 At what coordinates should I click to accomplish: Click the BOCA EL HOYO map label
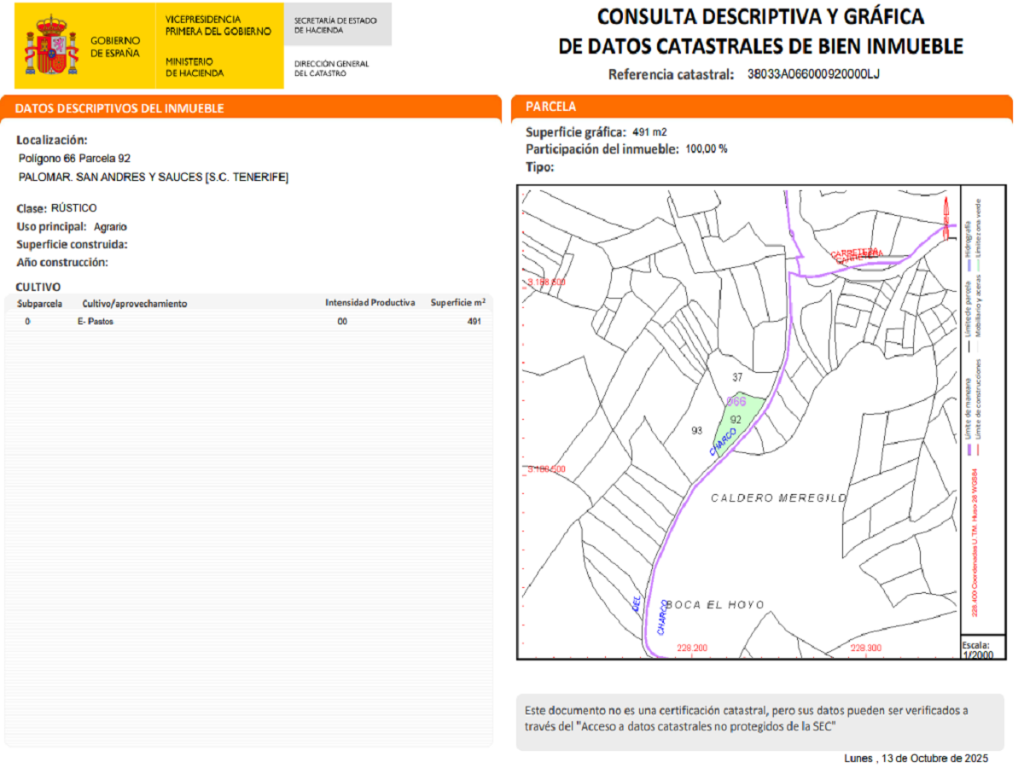(716, 605)
